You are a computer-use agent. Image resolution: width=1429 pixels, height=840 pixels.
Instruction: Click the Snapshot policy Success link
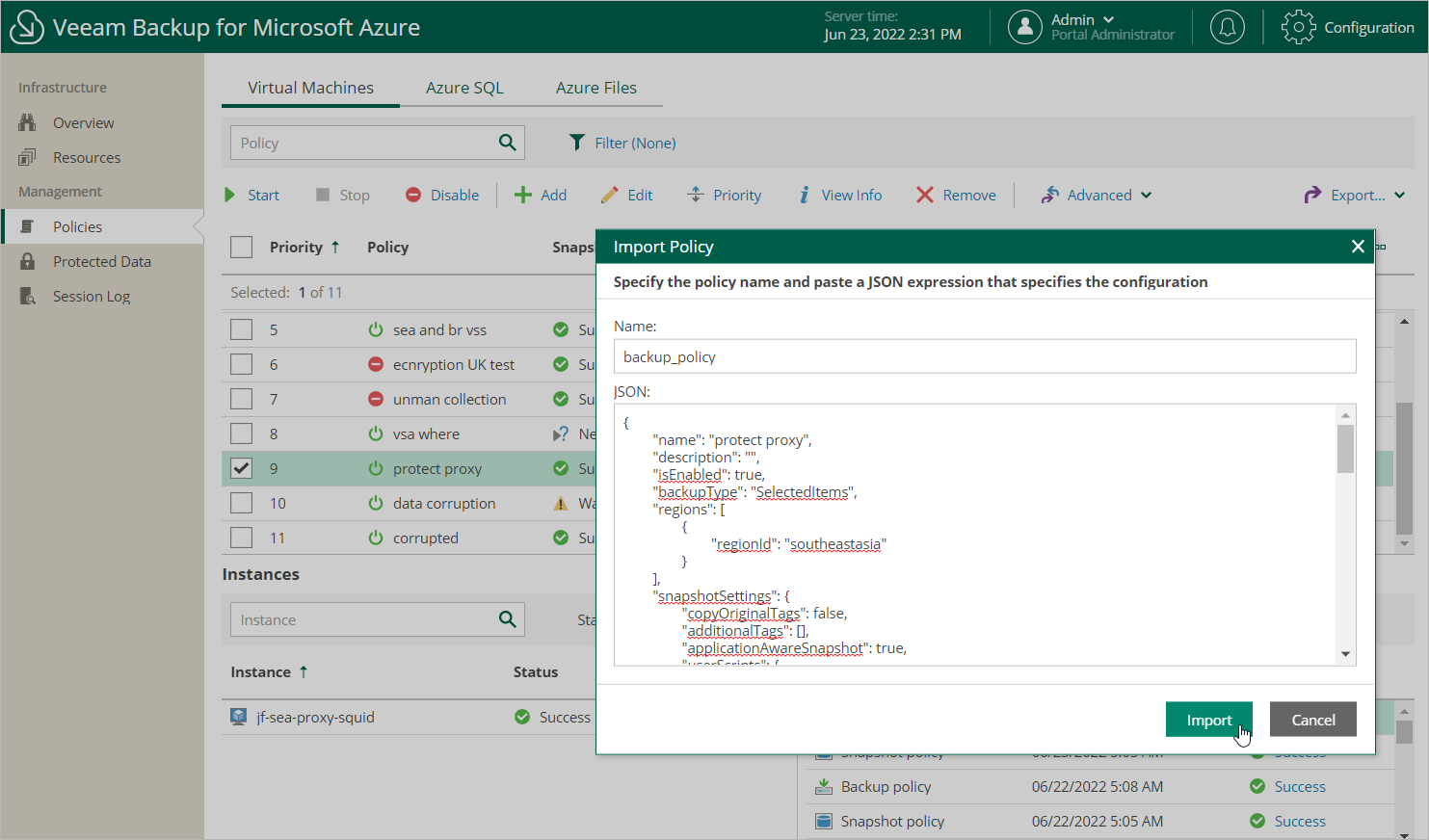click(x=1300, y=822)
